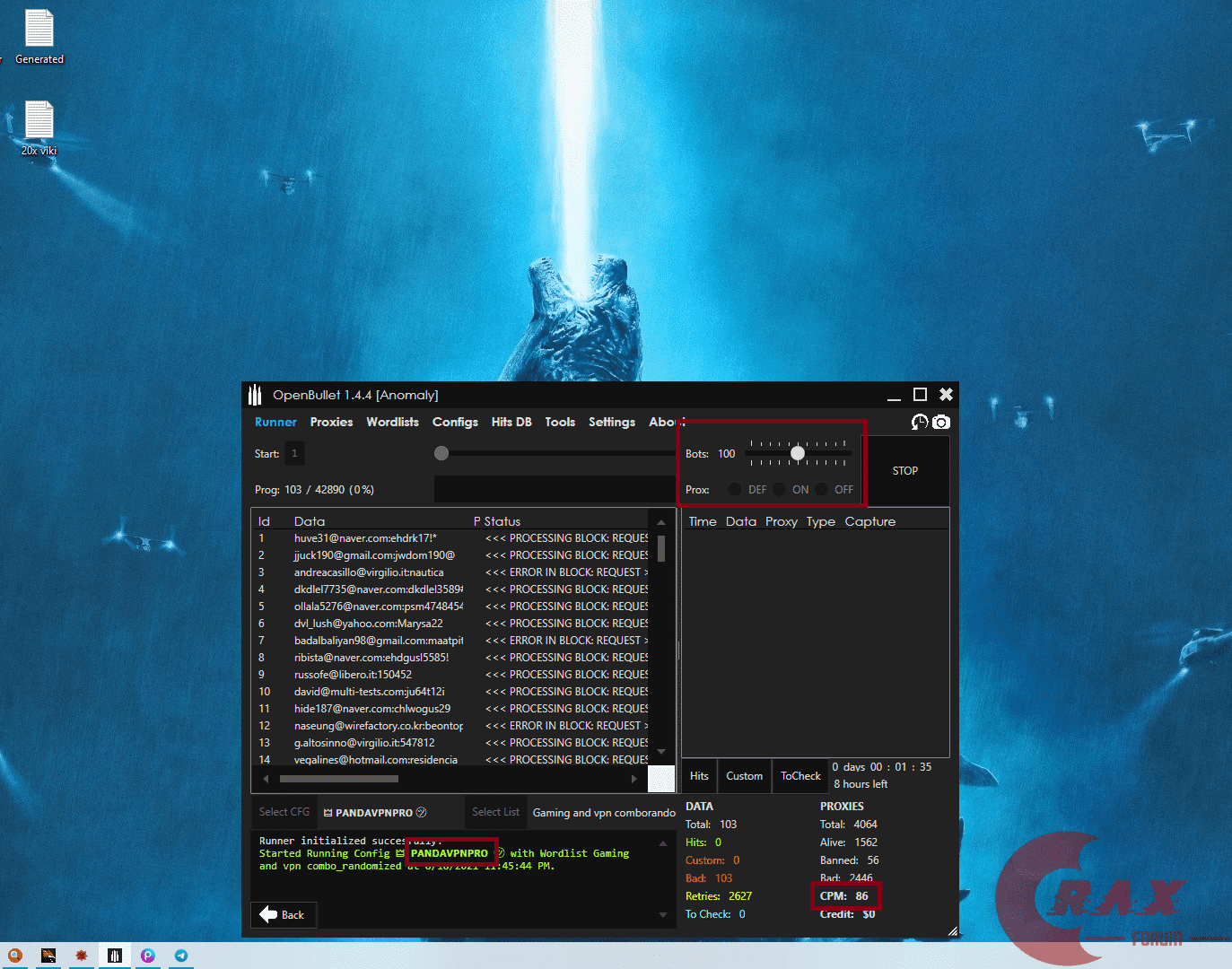Go to the Configs tab
This screenshot has height=969, width=1232.
pos(455,422)
